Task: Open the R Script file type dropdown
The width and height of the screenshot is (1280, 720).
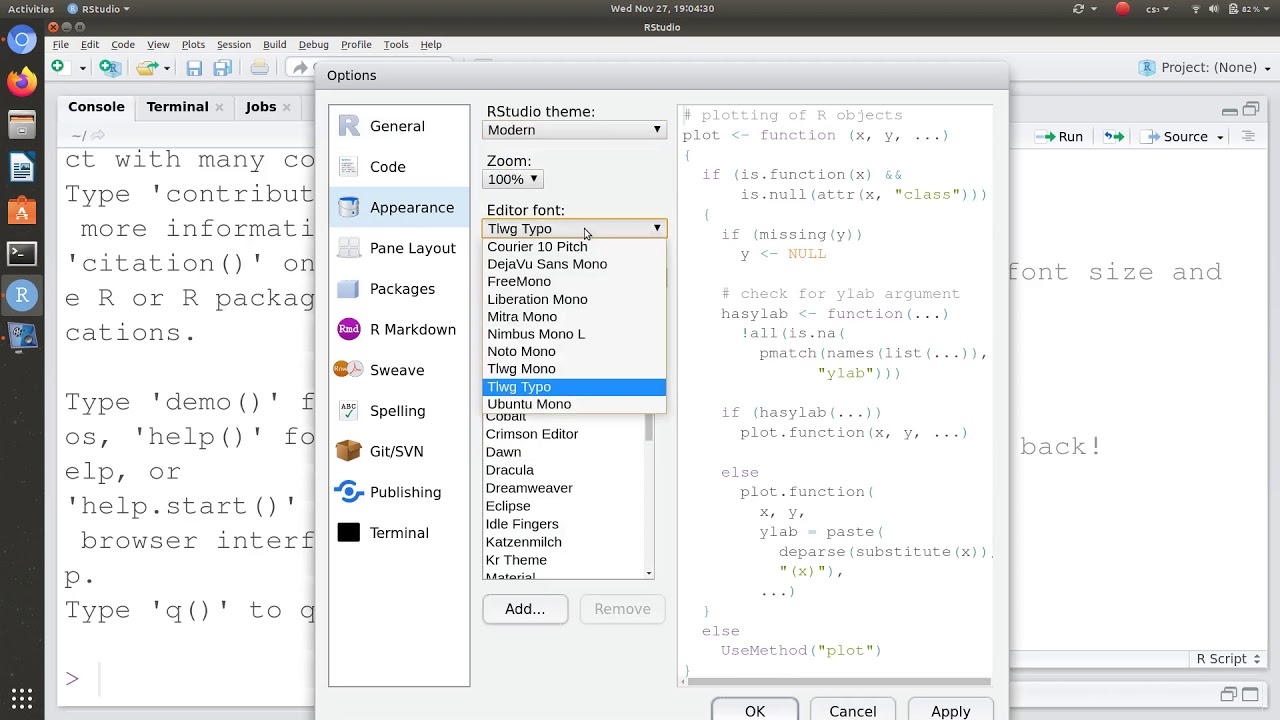Action: 1228,659
